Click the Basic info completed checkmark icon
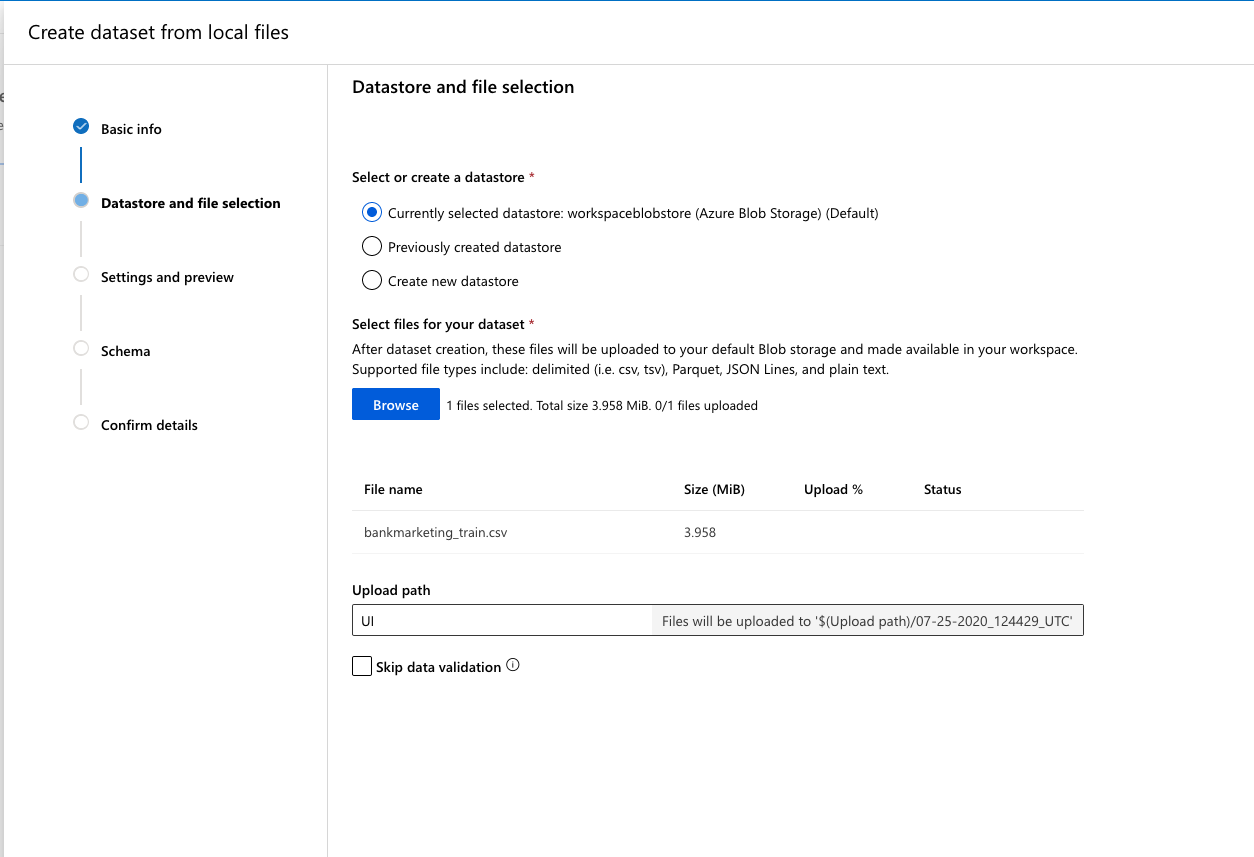This screenshot has width=1254, height=857. 81,127
